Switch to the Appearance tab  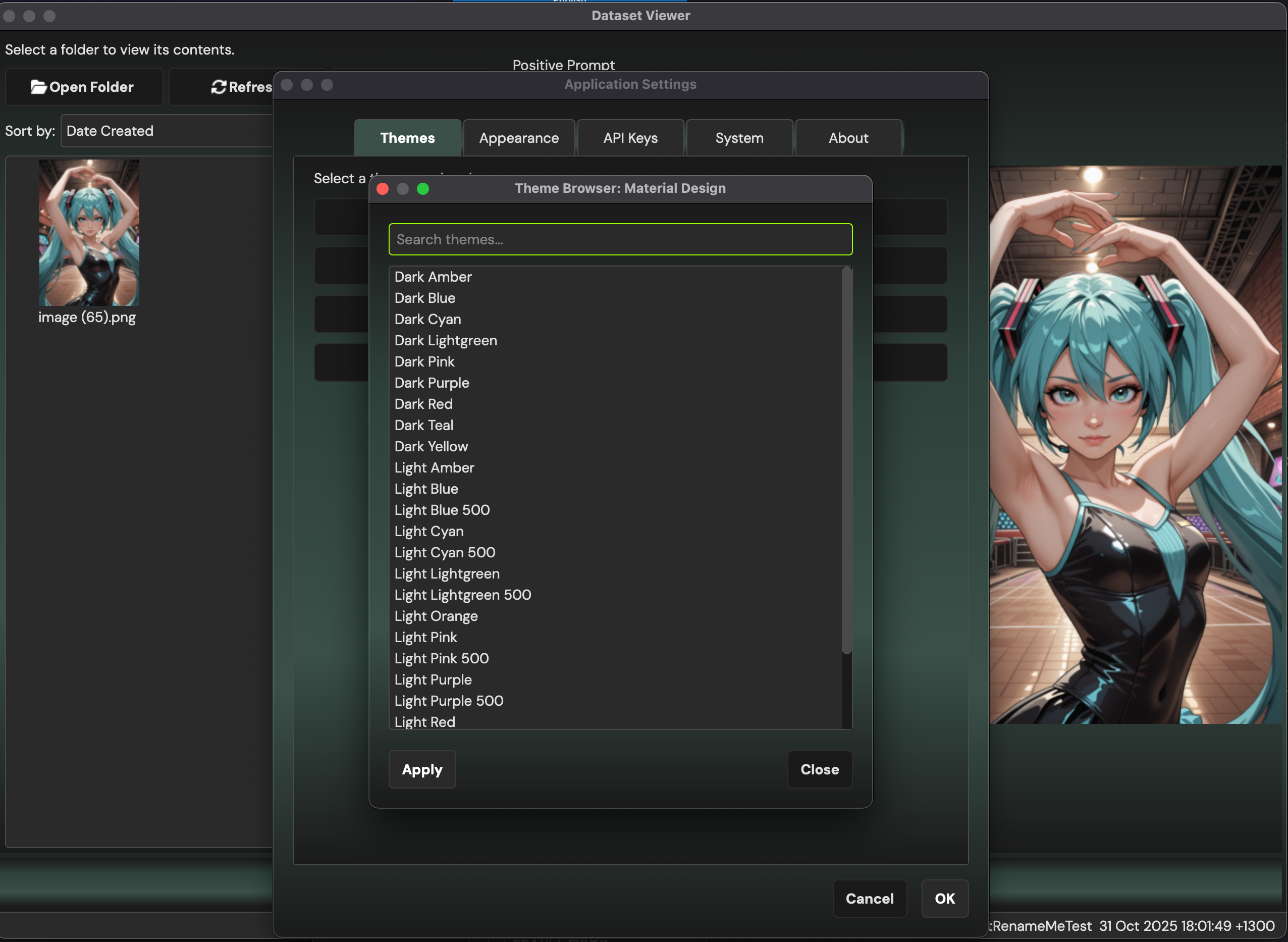click(519, 137)
